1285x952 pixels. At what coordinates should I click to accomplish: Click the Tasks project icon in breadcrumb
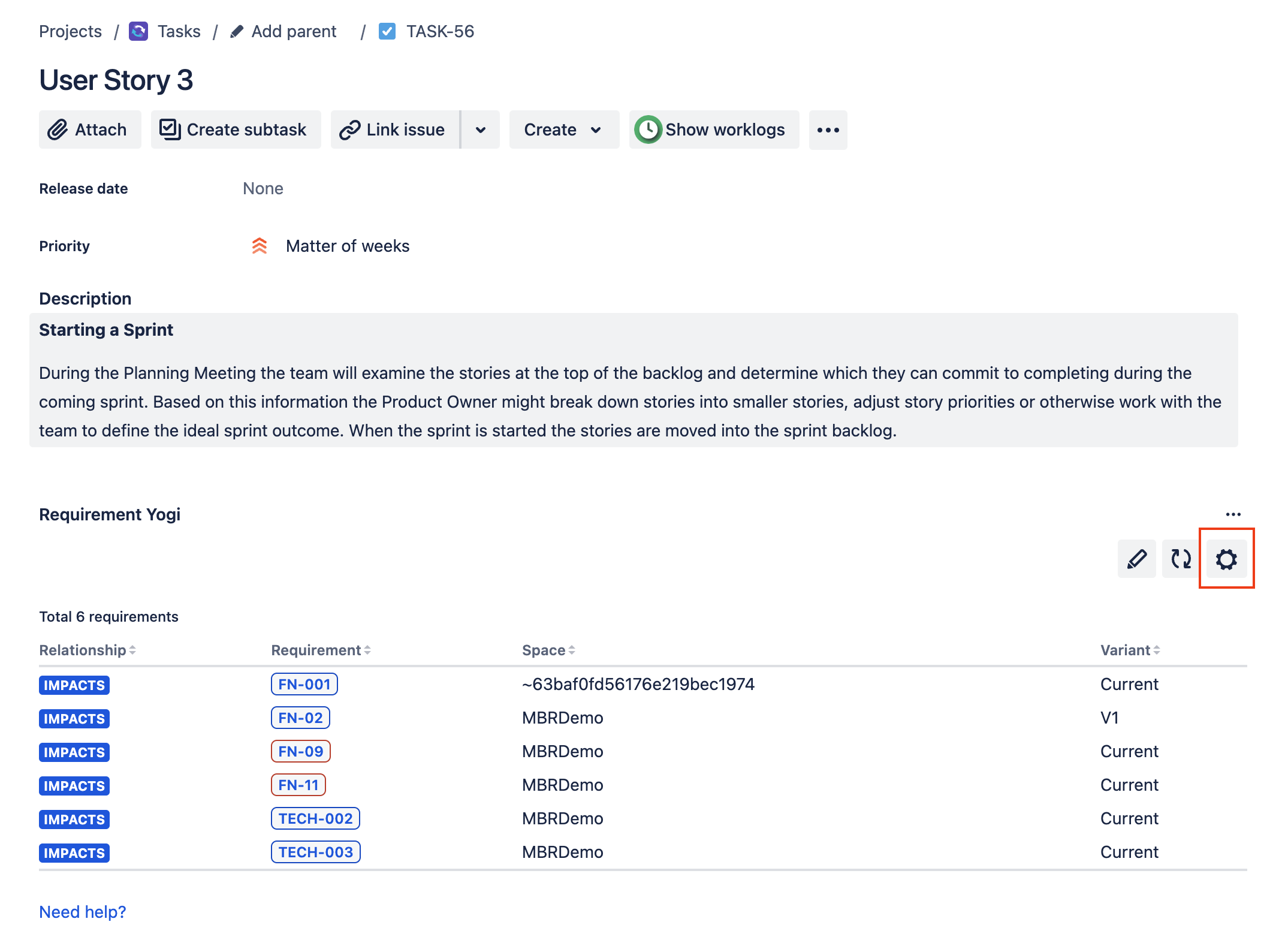pyautogui.click(x=138, y=31)
